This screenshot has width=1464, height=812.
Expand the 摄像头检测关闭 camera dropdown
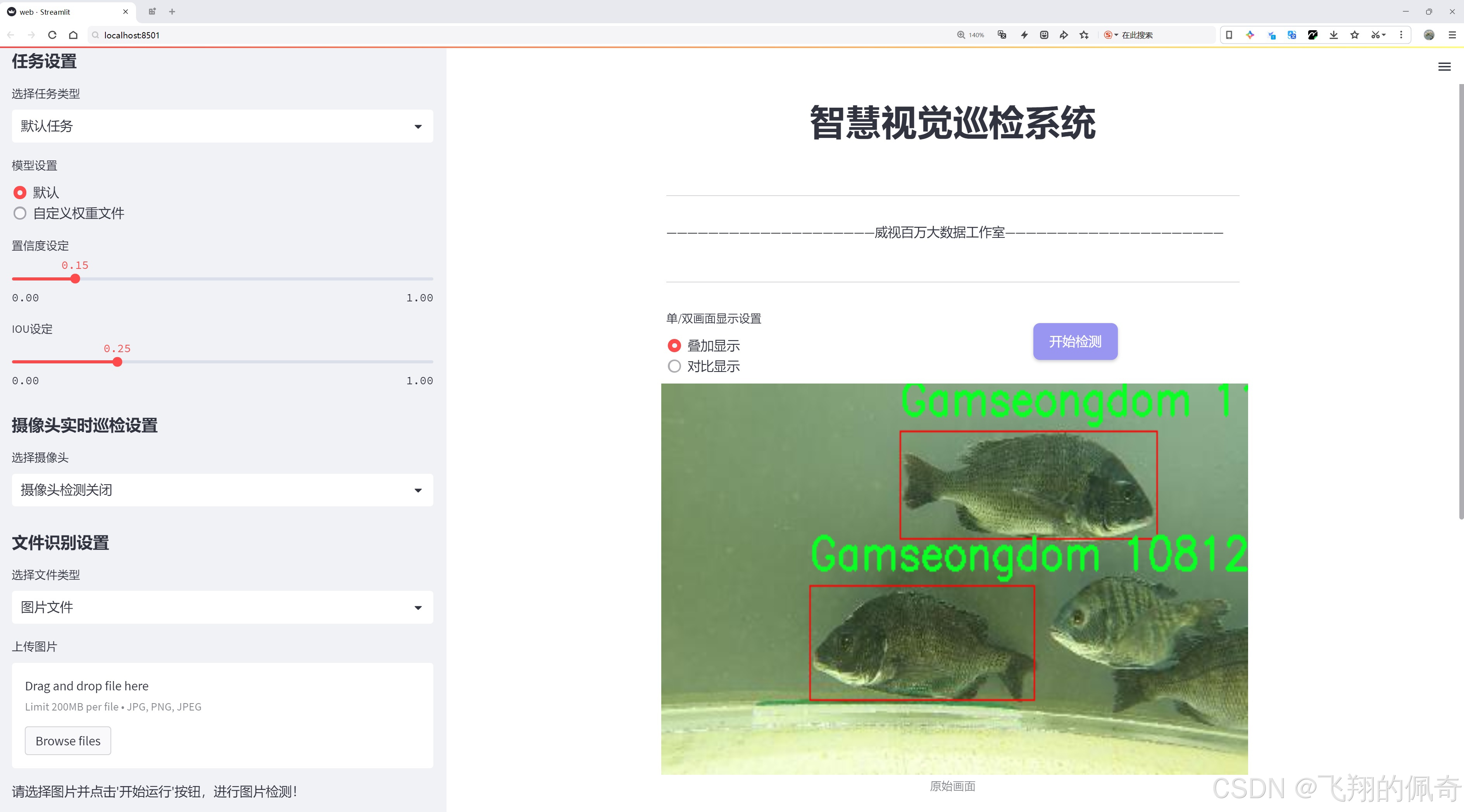pos(222,490)
